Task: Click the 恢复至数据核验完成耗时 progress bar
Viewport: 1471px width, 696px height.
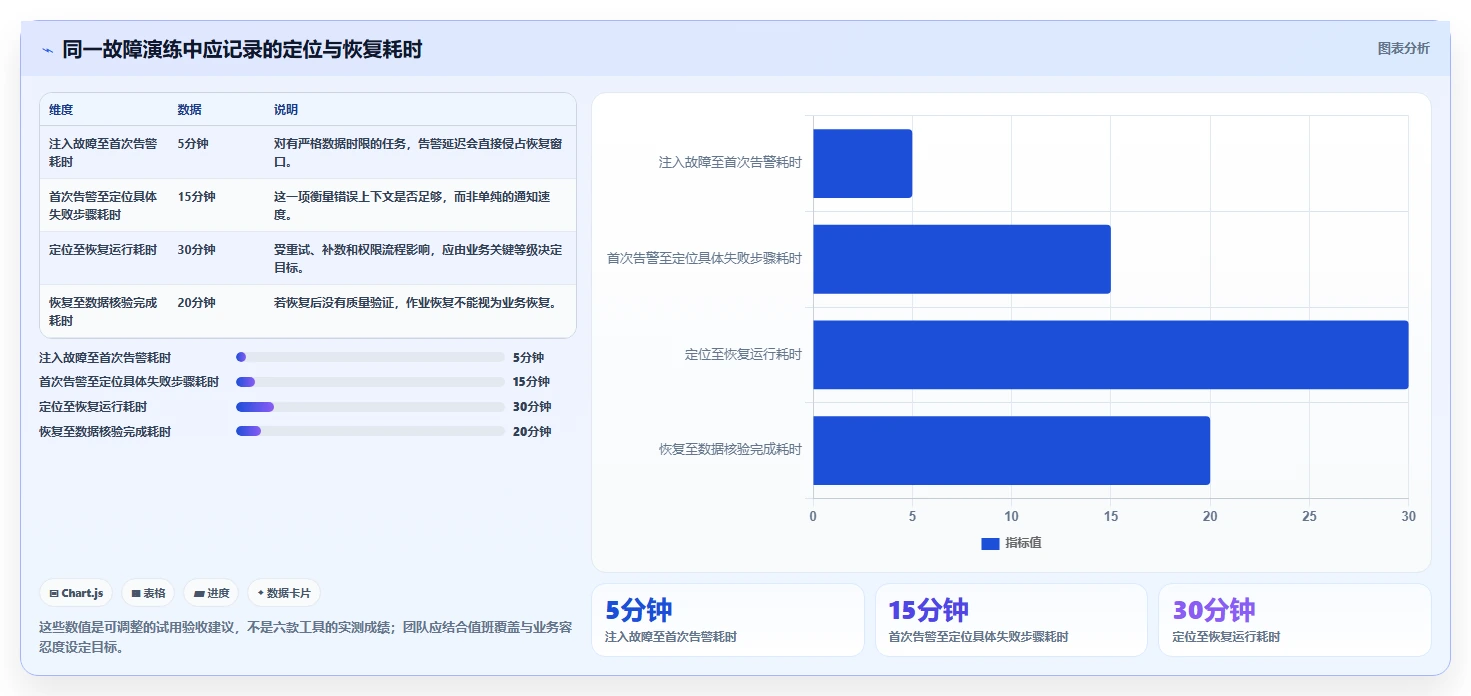Action: click(x=370, y=431)
